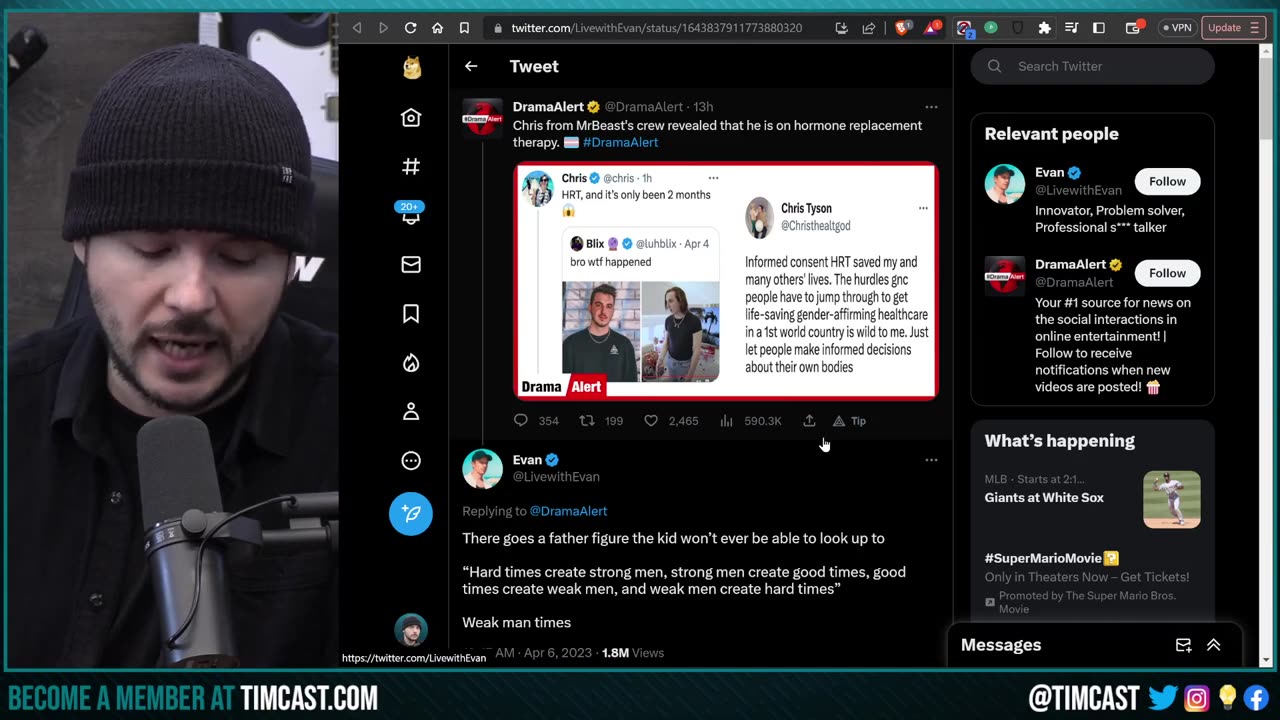The image size is (1280, 720).
Task: Tip DramaAlert via Tip button
Action: point(849,421)
